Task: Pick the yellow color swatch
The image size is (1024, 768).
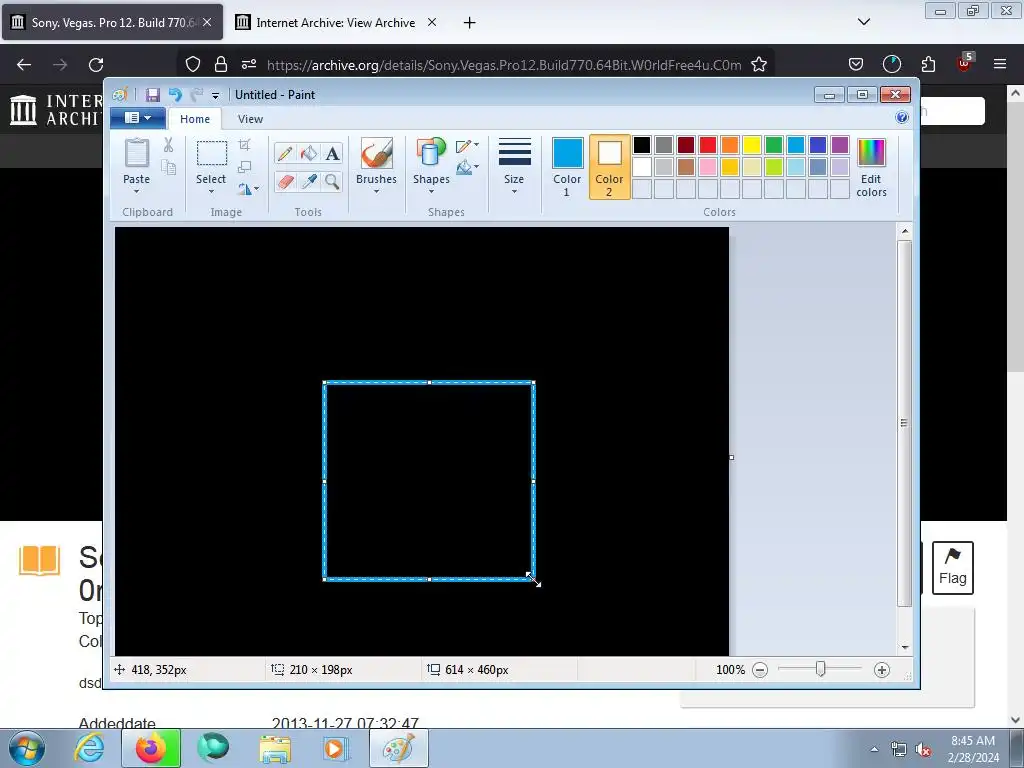Action: click(x=752, y=144)
